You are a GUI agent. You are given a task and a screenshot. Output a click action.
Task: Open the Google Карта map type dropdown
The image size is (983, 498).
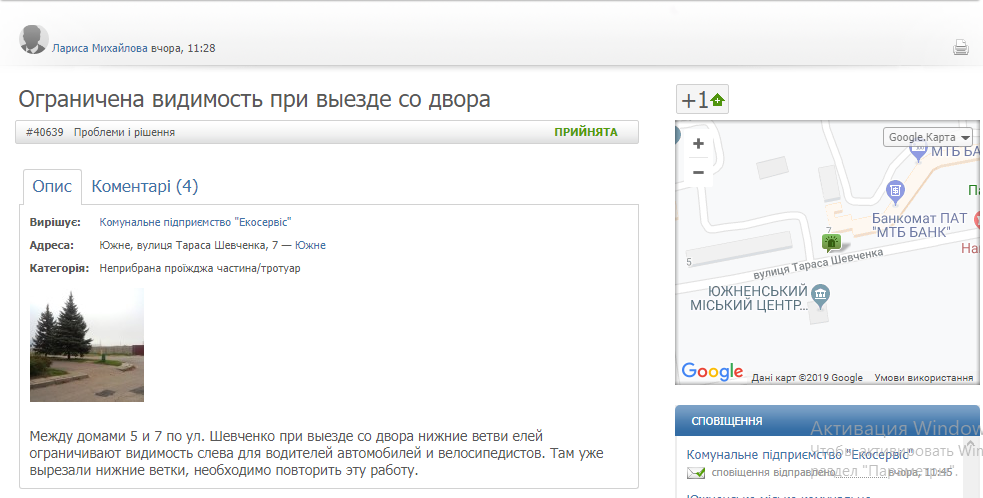[x=929, y=137]
